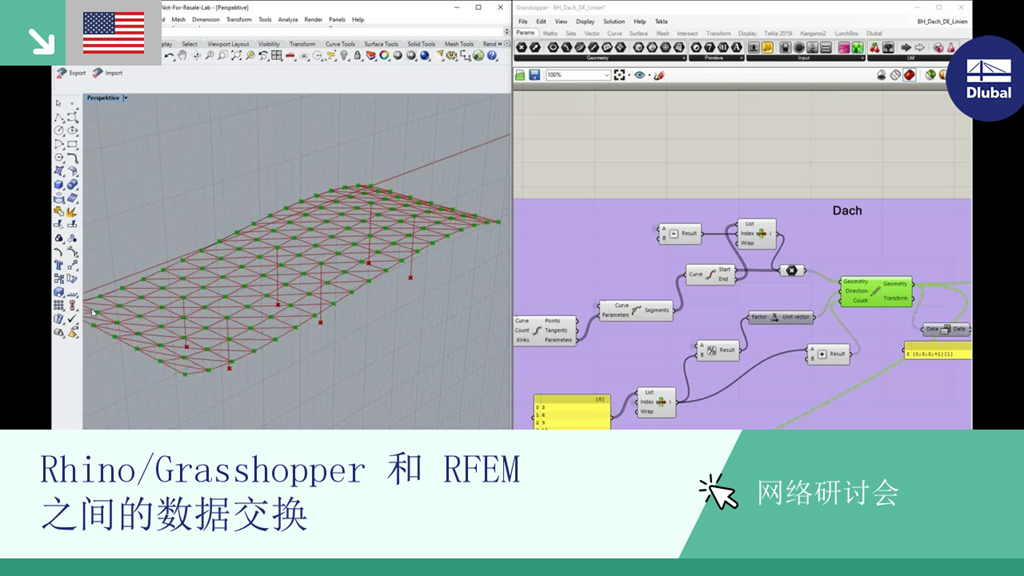This screenshot has height=576, width=1024.
Task: Open Perspektive viewport dropdown arrow
Action: tap(125, 98)
